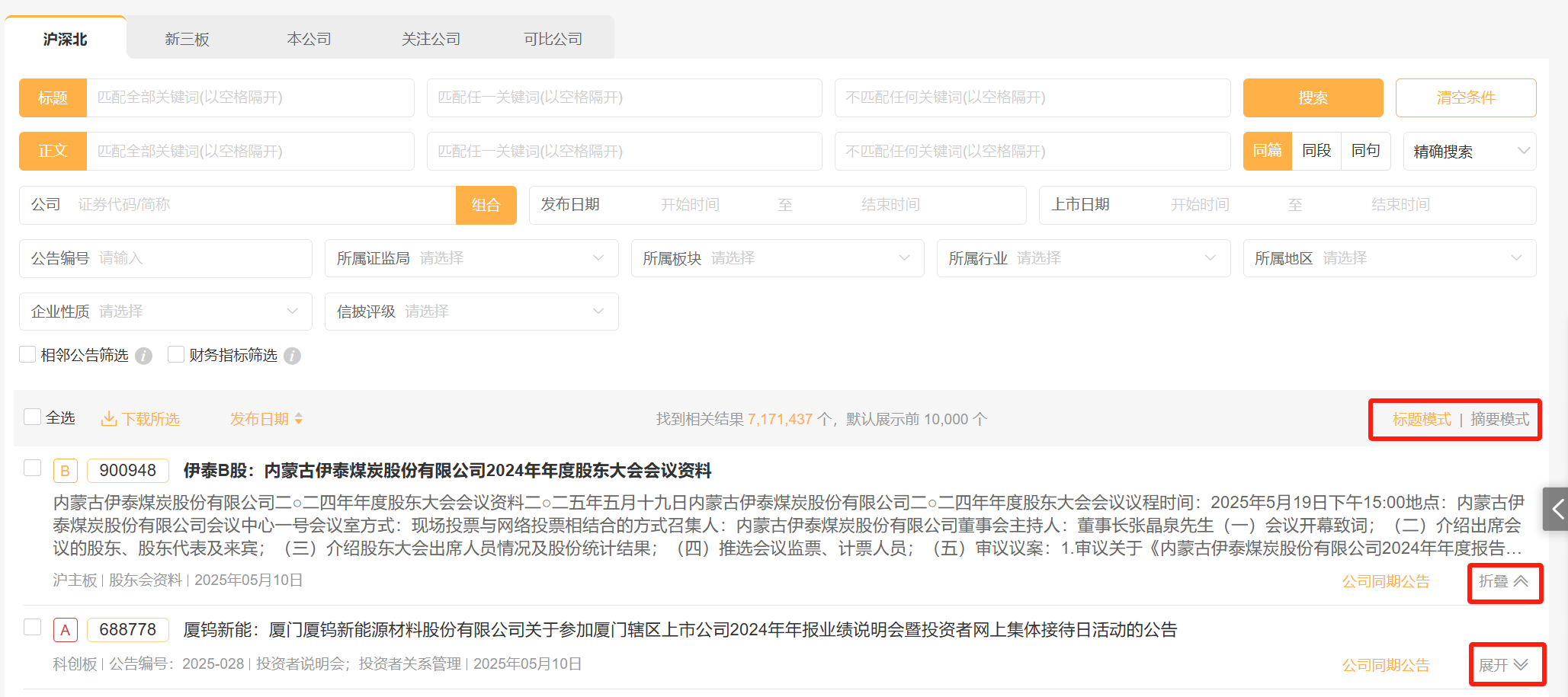Screen dimensions: 1568x697
Task: Set 发布日期 end time
Action: 890,205
